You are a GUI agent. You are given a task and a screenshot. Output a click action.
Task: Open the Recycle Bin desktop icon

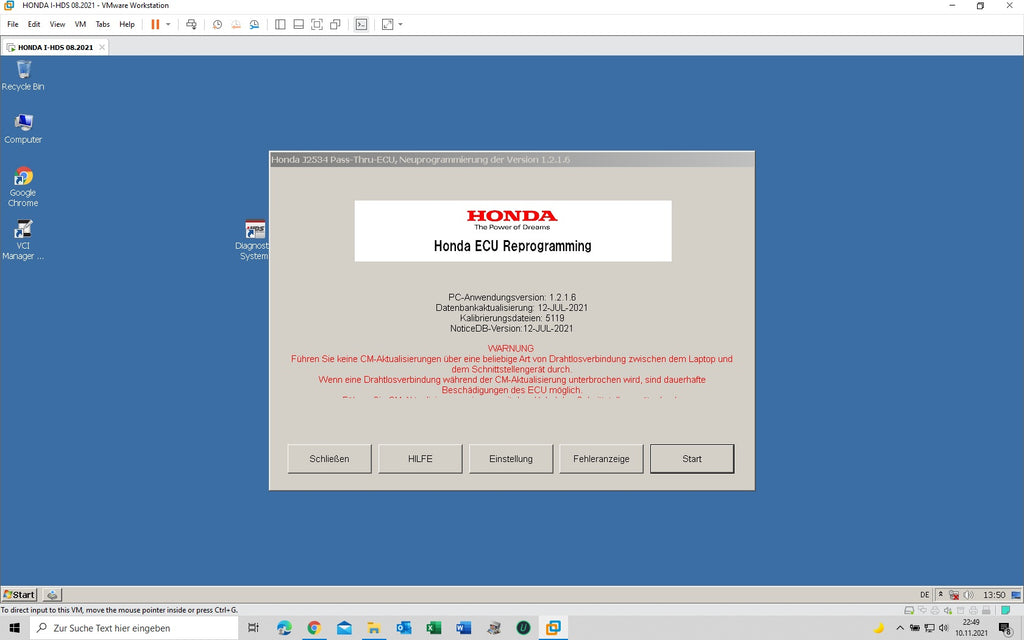(x=23, y=75)
